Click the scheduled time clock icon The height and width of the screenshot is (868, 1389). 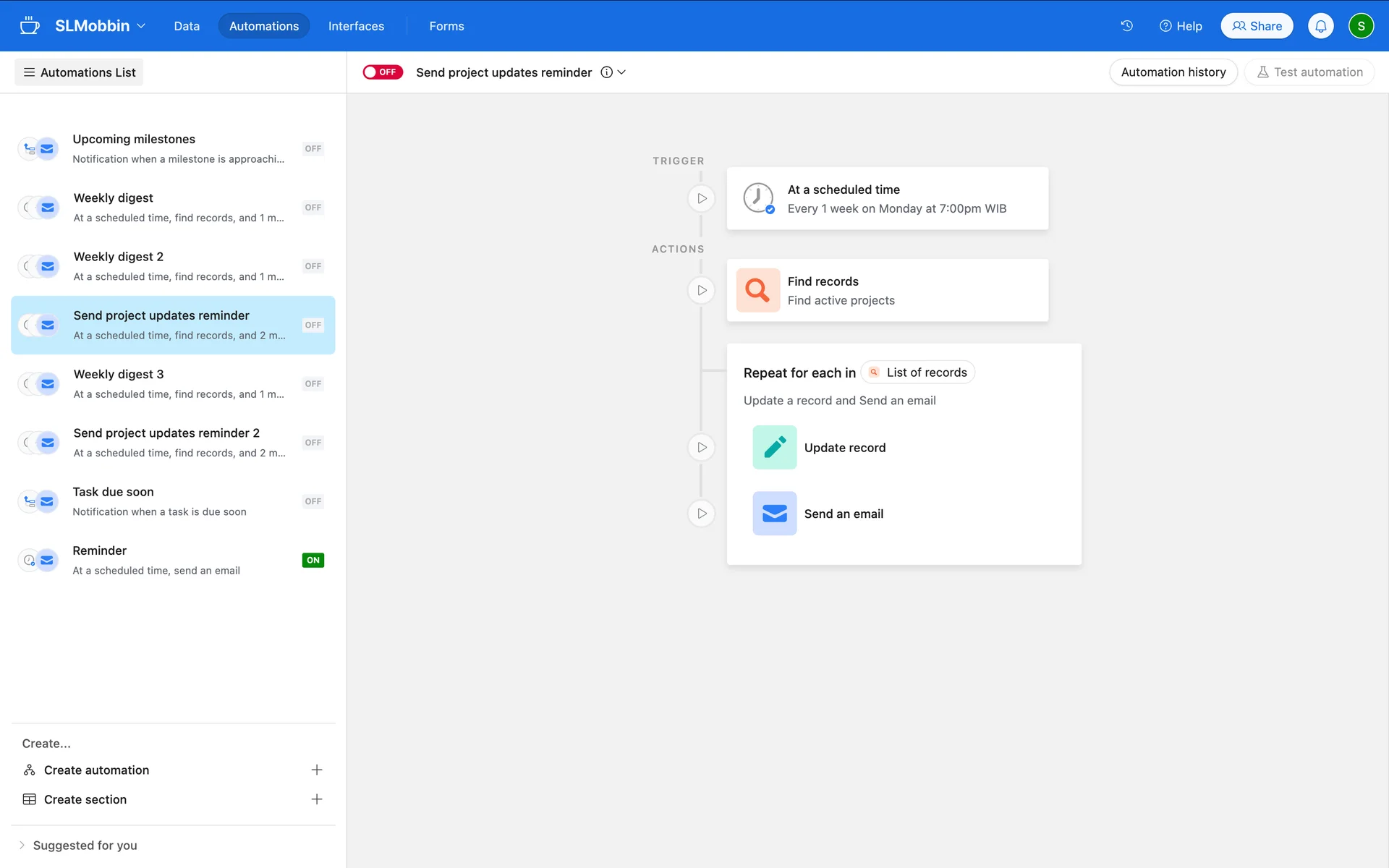pos(758,198)
